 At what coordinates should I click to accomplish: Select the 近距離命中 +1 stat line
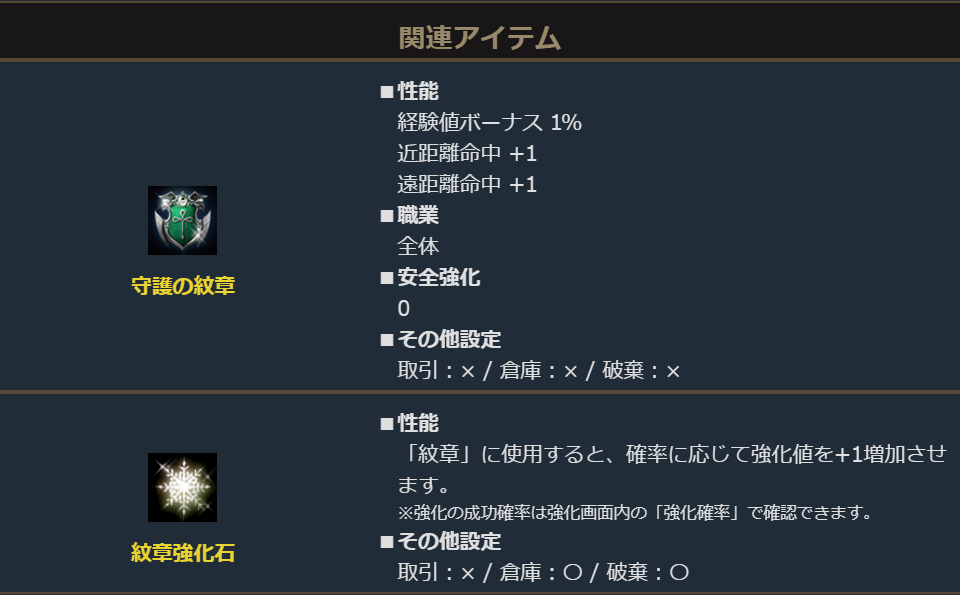(467, 154)
